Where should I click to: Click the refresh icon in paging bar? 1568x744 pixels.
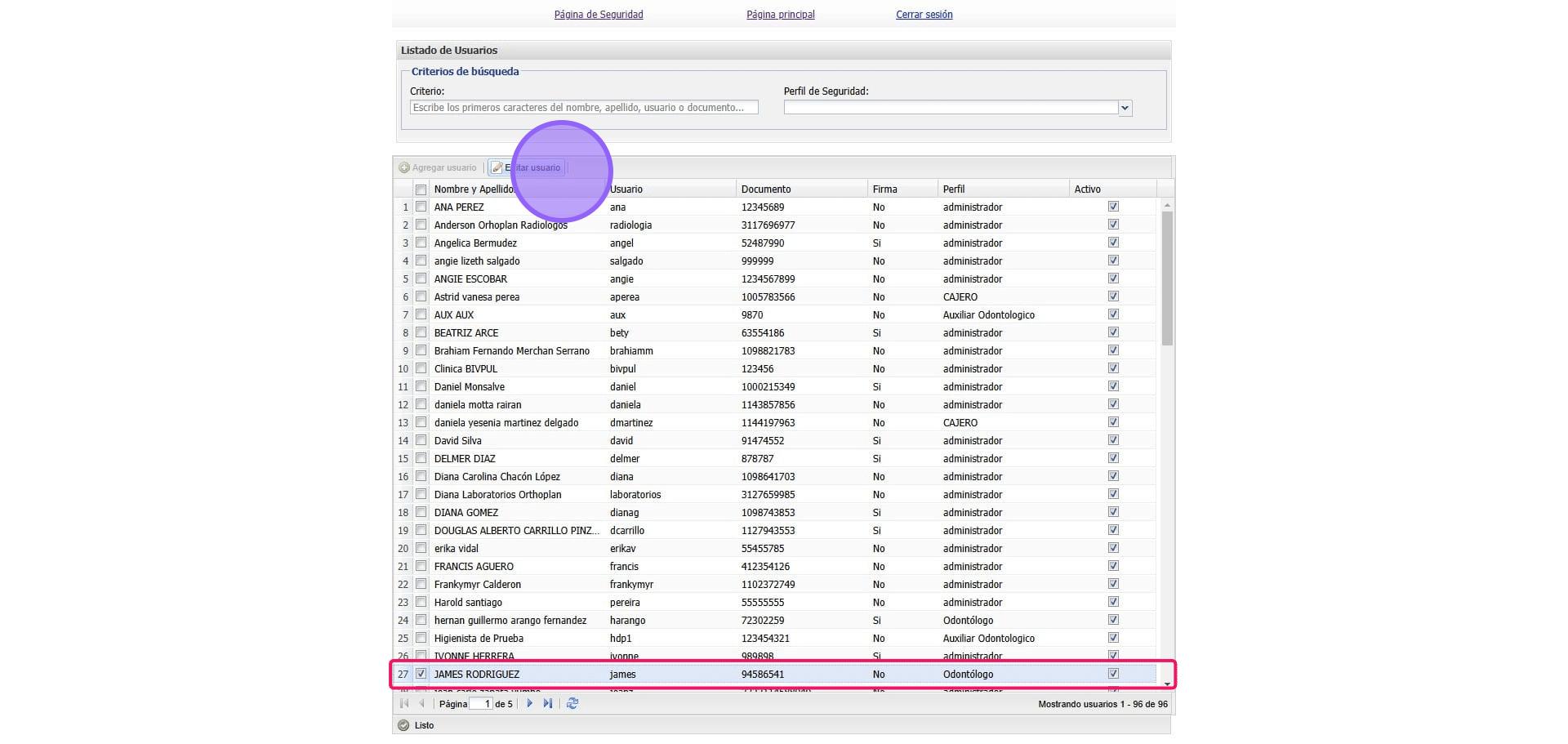[572, 703]
